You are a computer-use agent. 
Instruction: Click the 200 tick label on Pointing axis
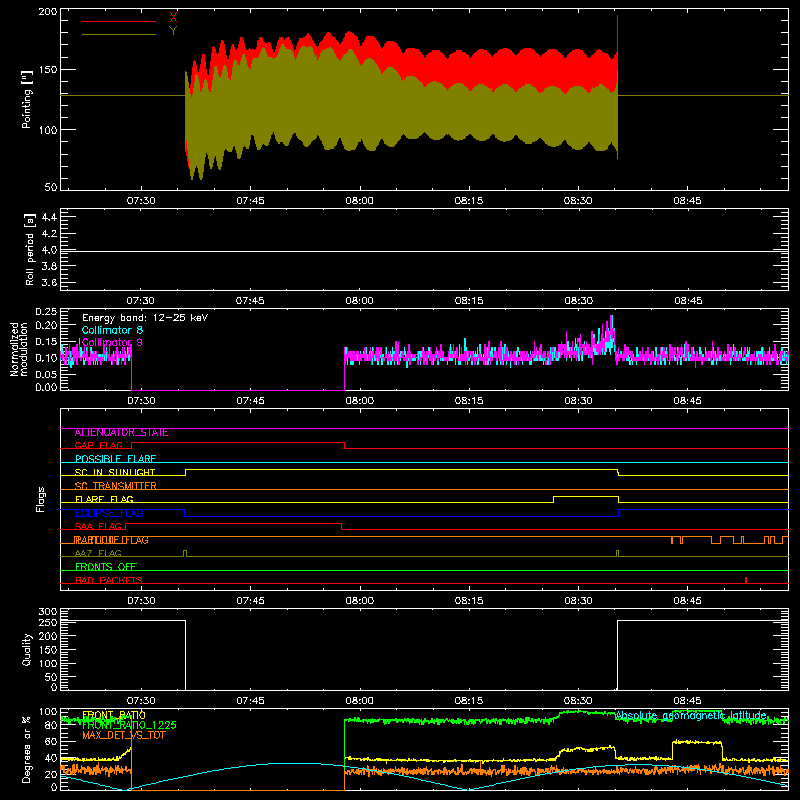(47, 12)
